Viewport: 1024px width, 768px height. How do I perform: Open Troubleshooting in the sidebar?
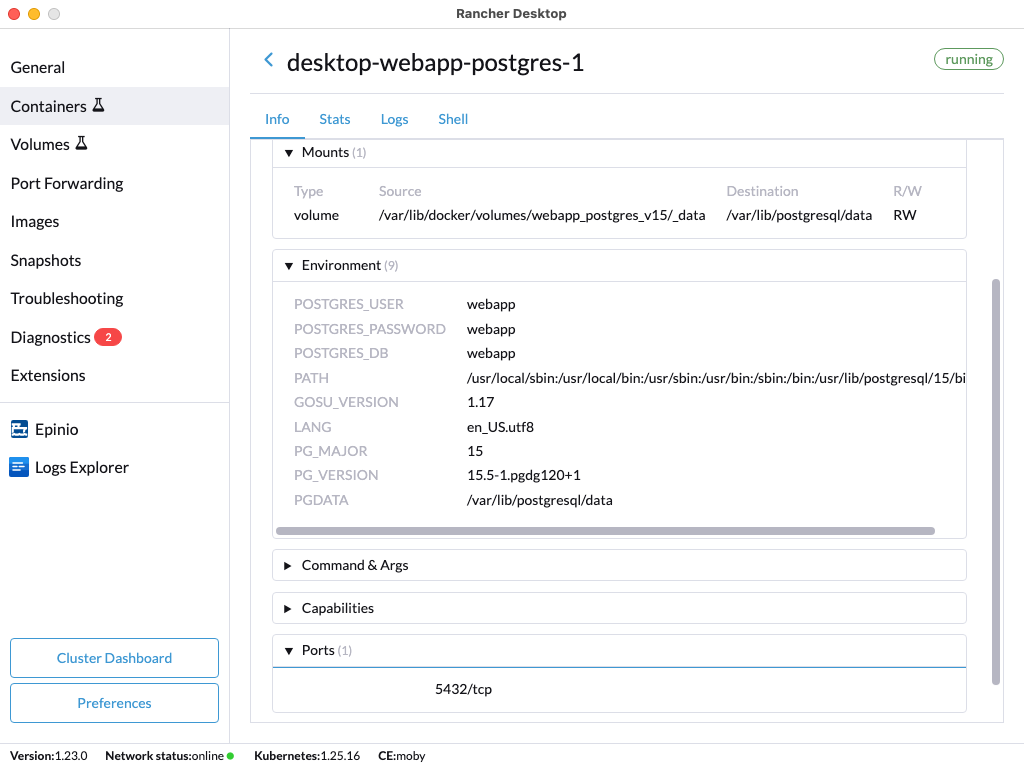coord(114,298)
